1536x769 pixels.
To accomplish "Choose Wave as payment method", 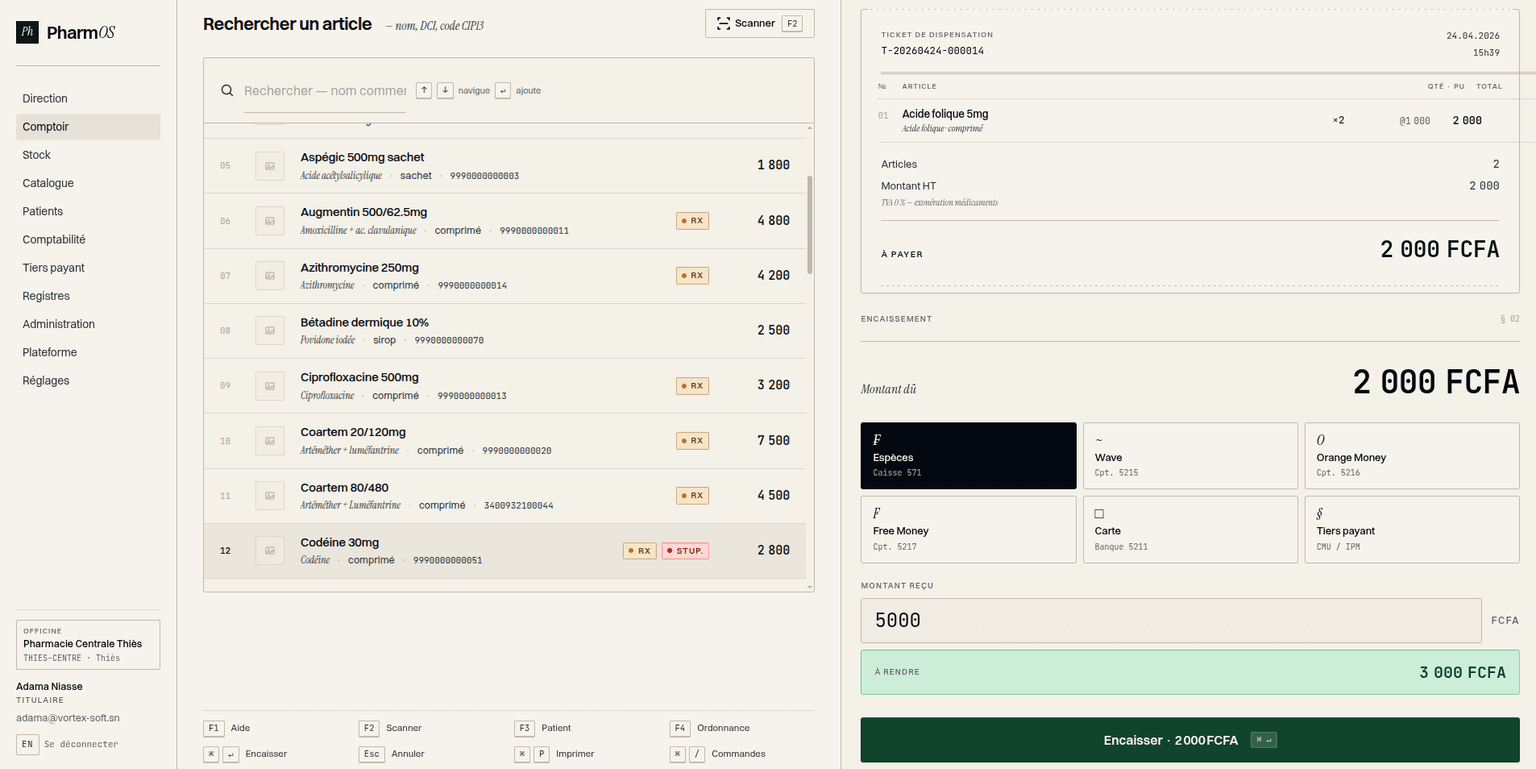I will [1190, 456].
